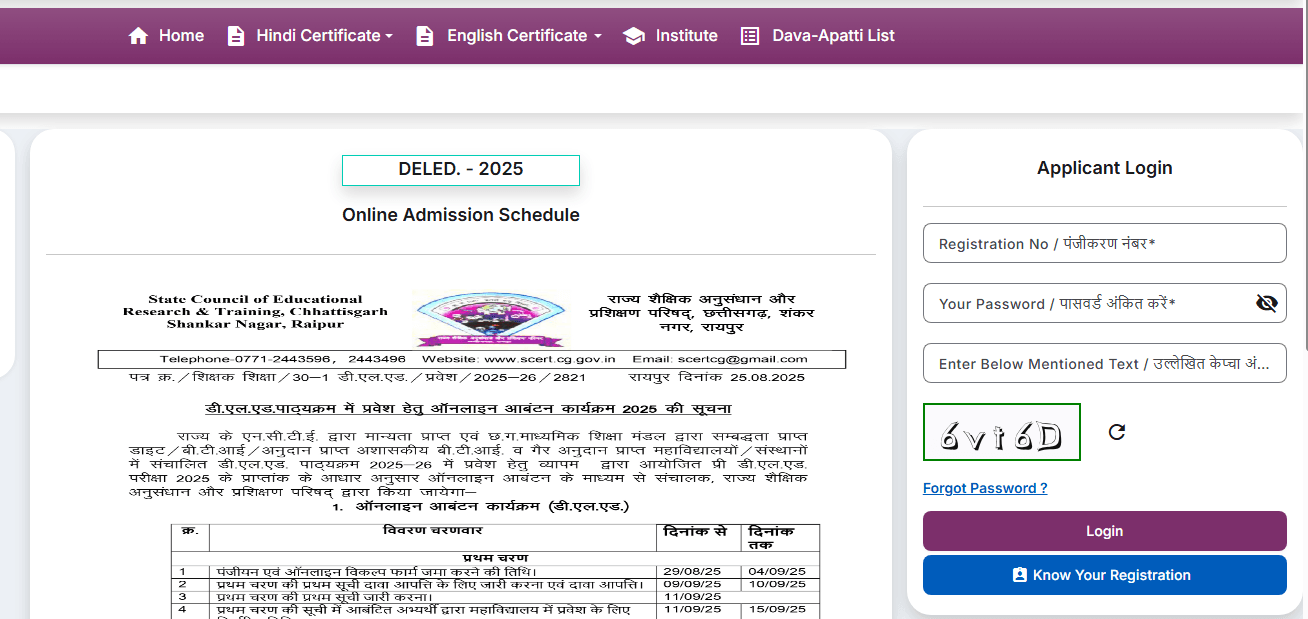Click the captcha image showing 6vt6D
The image size is (1308, 619).
pyautogui.click(x=1001, y=432)
